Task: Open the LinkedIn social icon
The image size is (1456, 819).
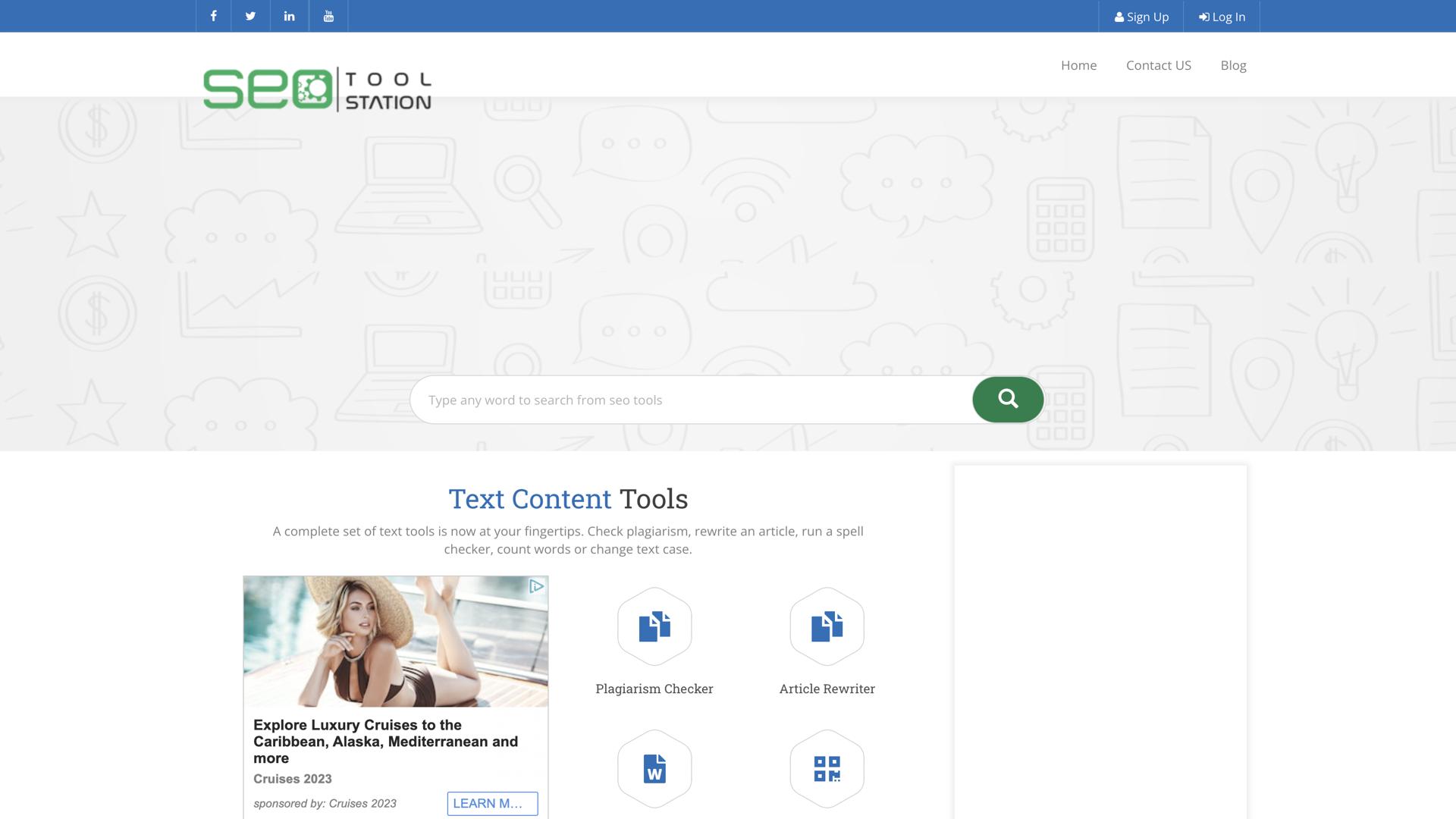Action: click(289, 15)
